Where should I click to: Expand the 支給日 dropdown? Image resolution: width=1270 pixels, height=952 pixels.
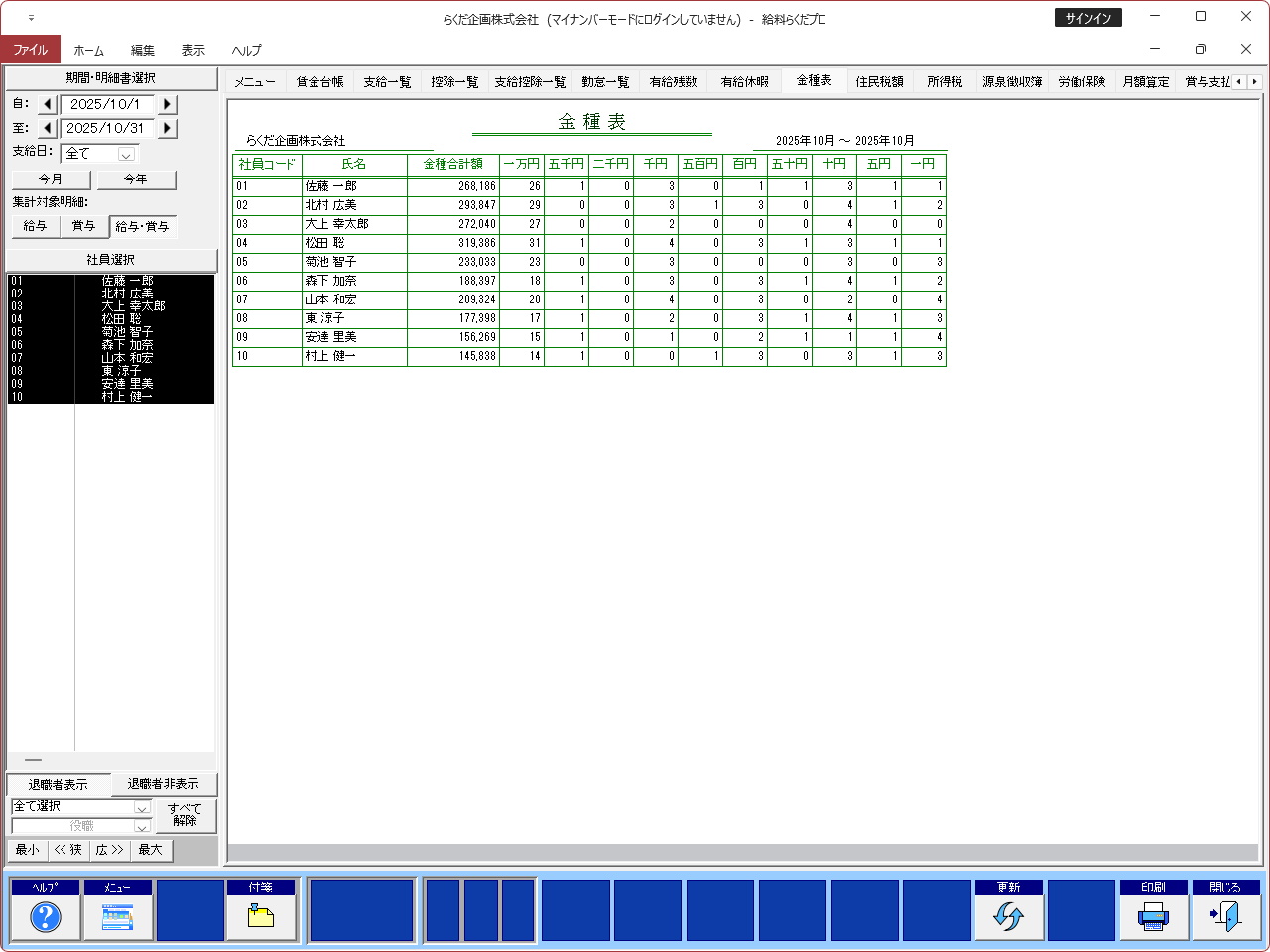(x=126, y=154)
